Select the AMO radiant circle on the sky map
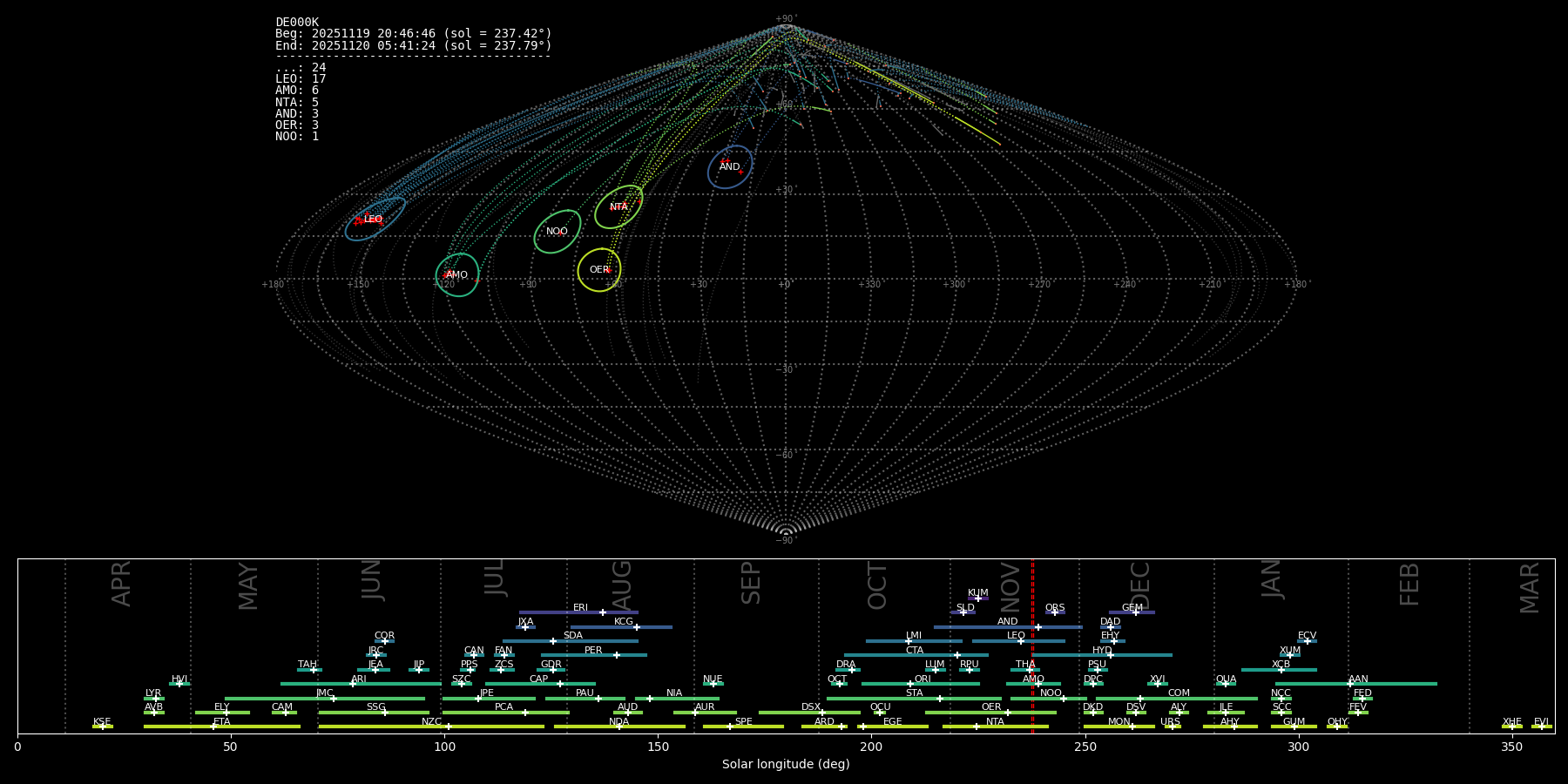1568x784 pixels. click(x=457, y=275)
